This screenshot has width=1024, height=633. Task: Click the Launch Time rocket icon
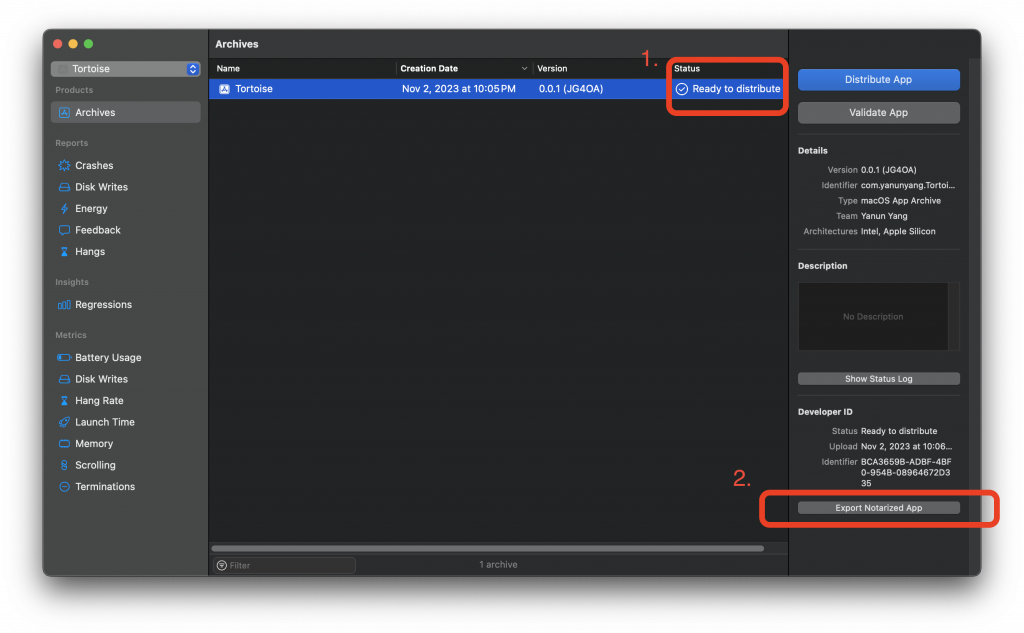[x=64, y=422]
